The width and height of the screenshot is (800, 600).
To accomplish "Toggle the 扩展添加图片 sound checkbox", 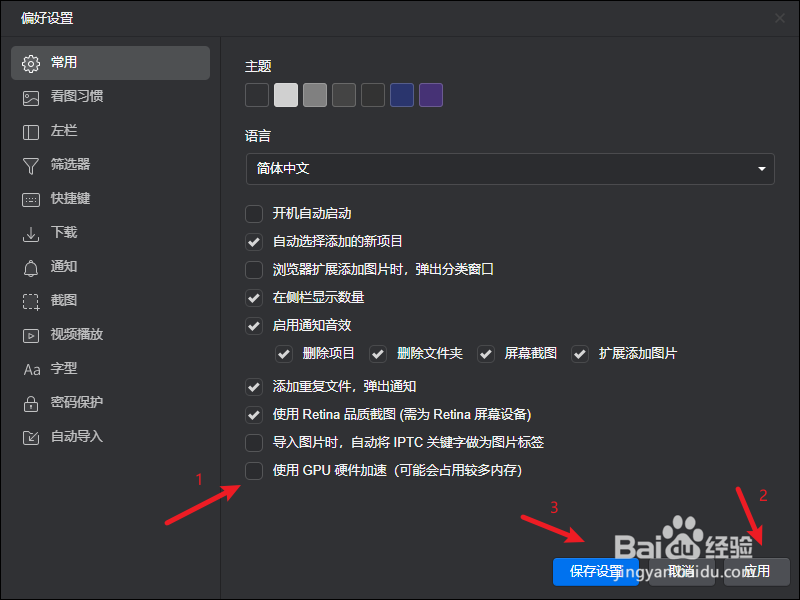I will click(580, 354).
